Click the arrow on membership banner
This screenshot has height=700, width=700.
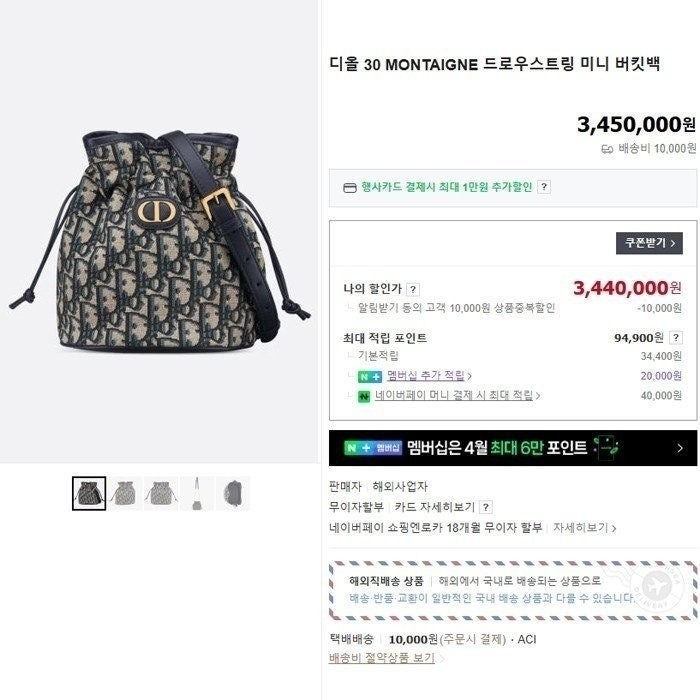point(680,448)
